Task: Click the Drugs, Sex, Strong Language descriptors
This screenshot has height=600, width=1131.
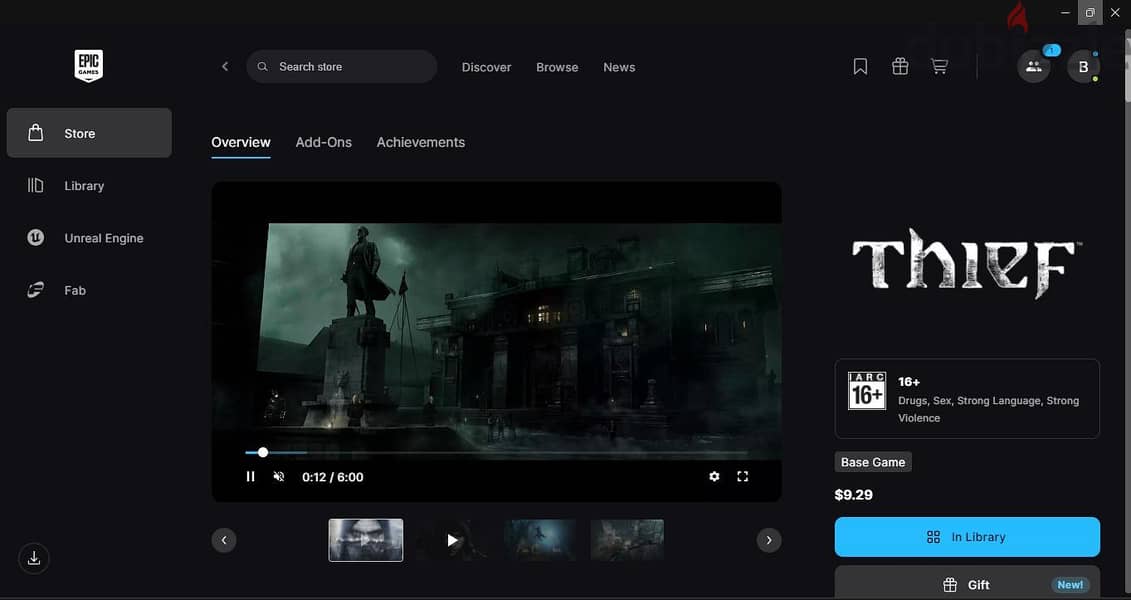Action: (988, 409)
